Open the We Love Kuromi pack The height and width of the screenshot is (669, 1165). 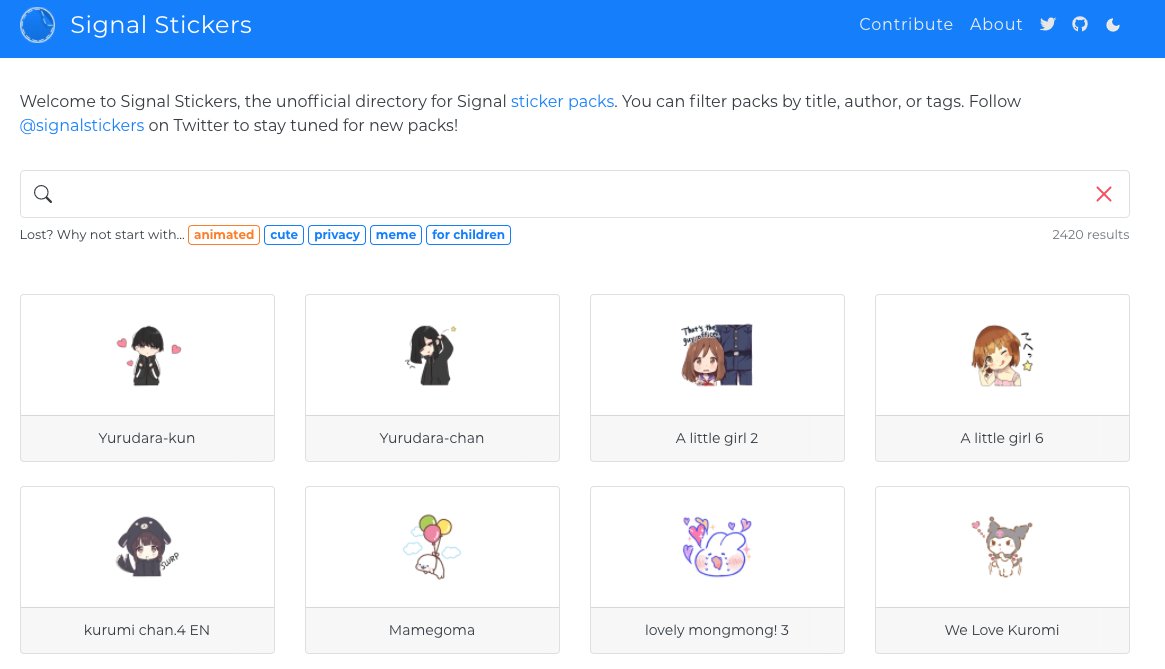[1002, 569]
